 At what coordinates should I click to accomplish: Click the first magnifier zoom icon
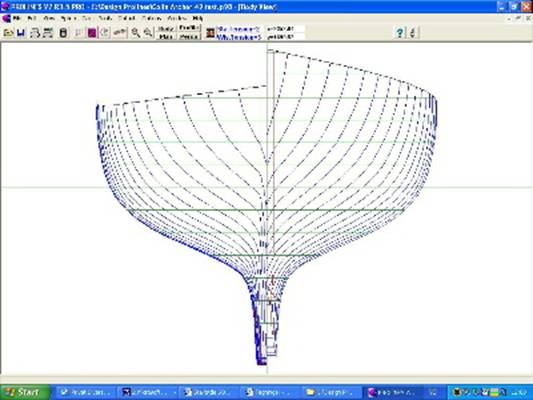pos(136,33)
